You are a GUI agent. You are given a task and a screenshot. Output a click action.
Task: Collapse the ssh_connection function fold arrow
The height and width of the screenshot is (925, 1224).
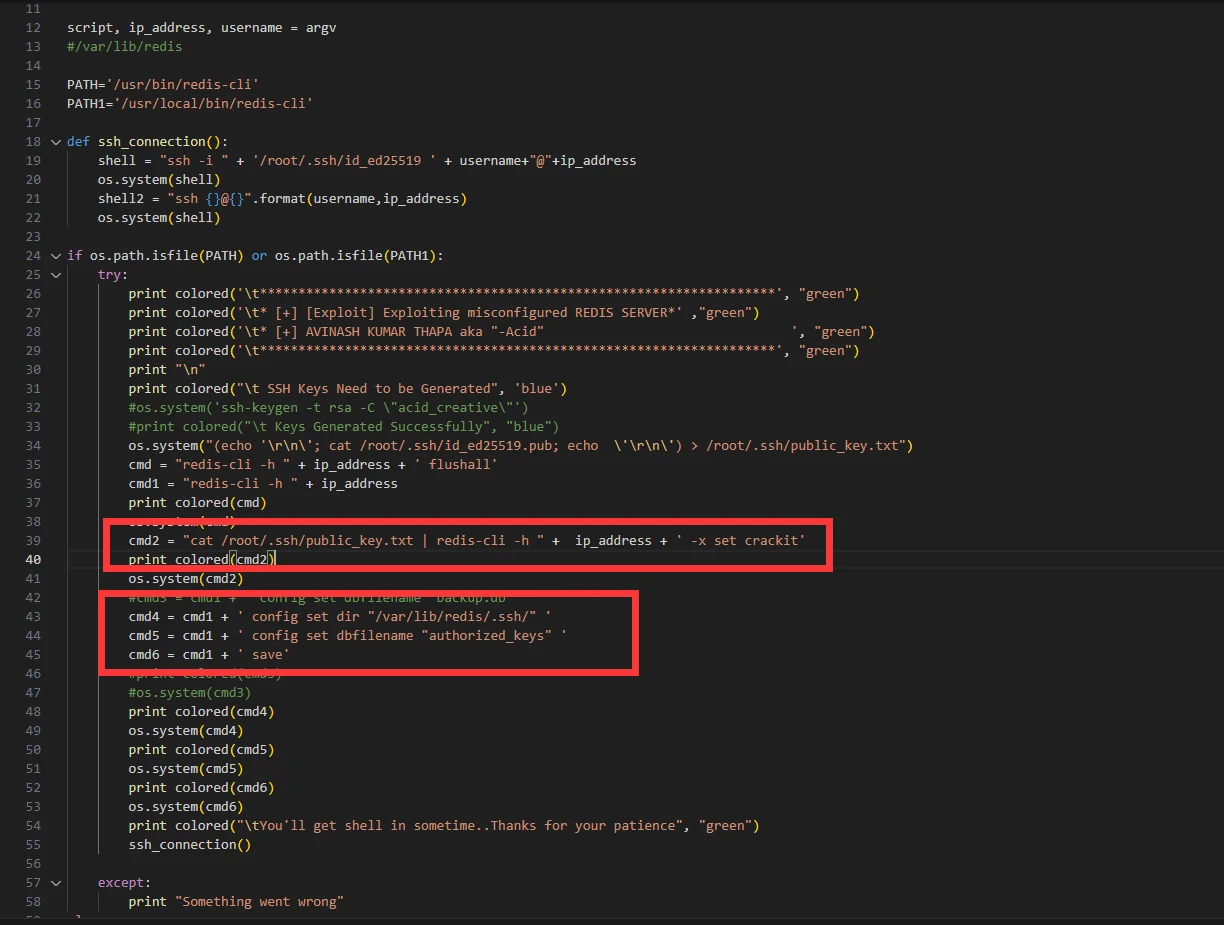tap(56, 141)
